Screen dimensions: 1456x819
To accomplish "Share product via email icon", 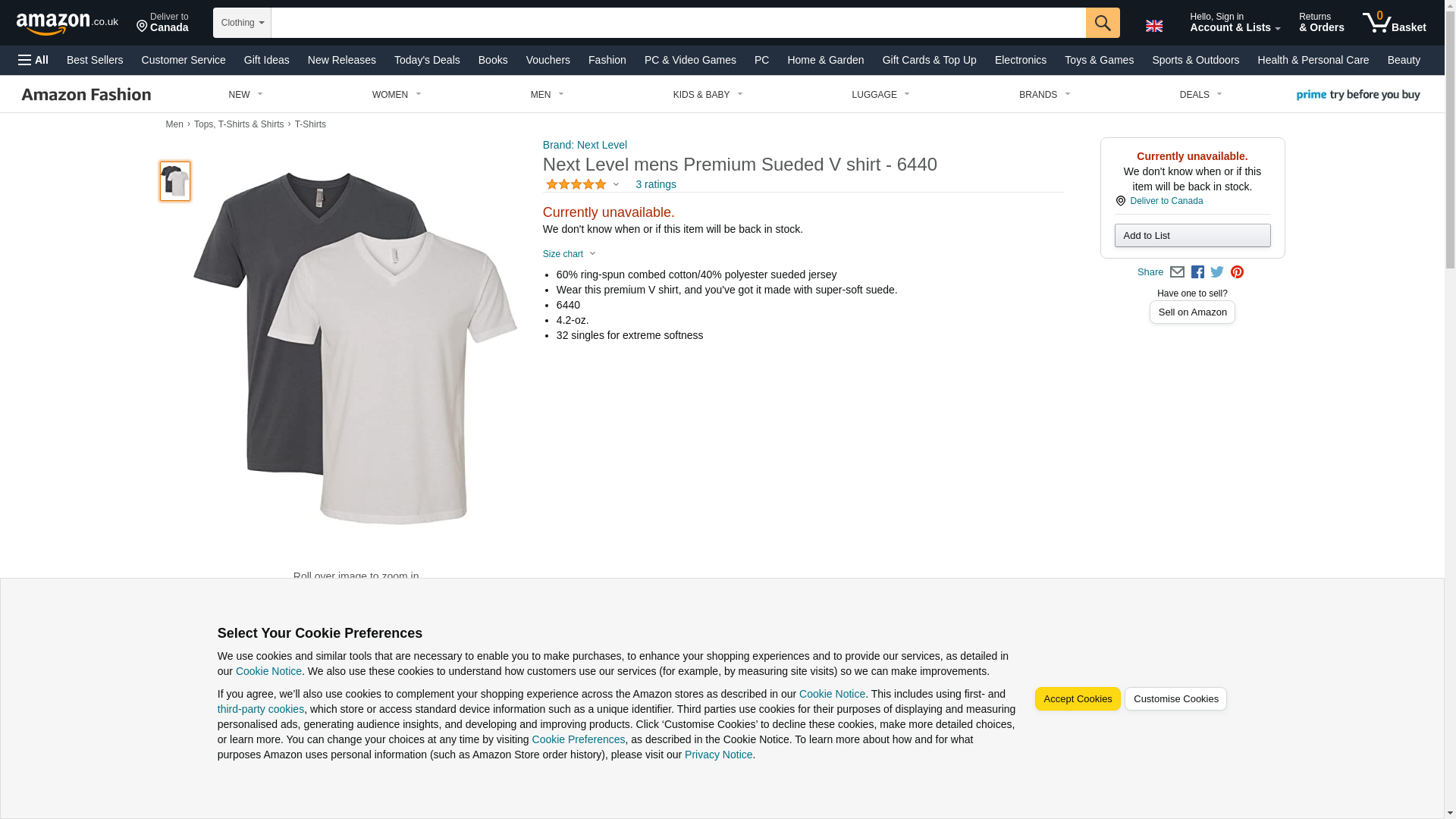I will (x=1177, y=272).
